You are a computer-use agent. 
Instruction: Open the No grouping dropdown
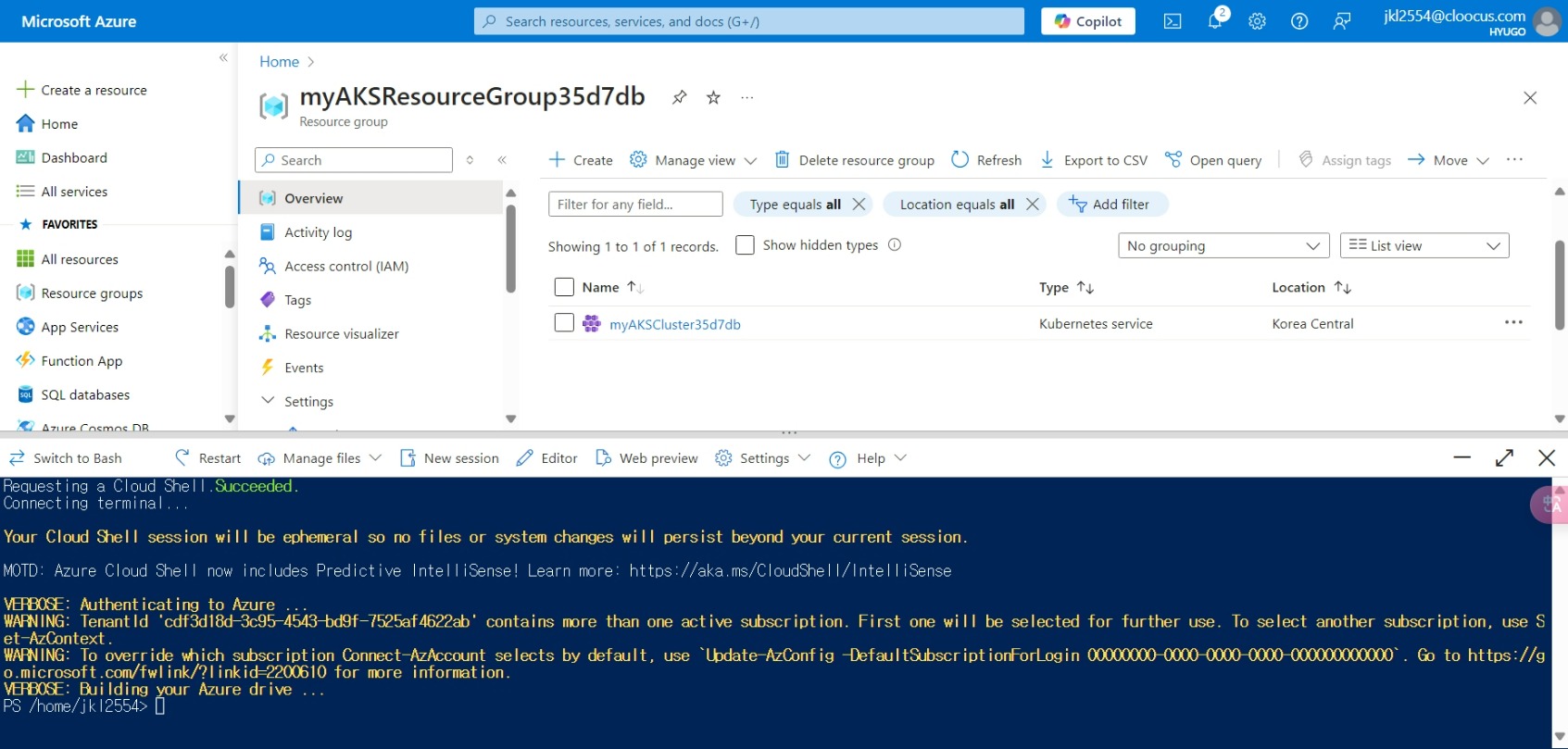(1223, 245)
